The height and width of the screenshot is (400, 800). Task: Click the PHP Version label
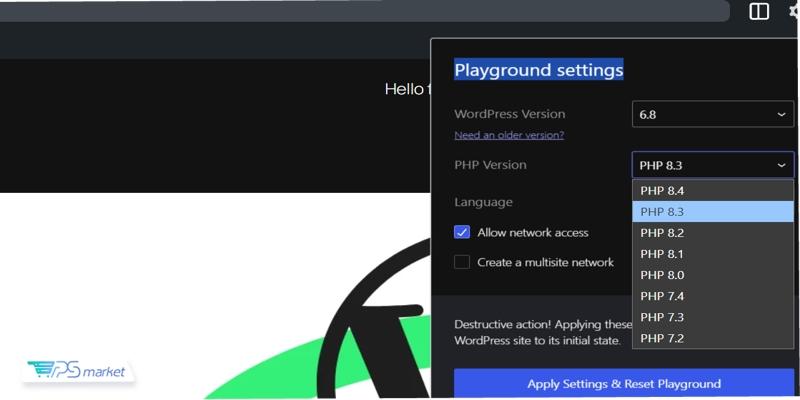pos(490,165)
